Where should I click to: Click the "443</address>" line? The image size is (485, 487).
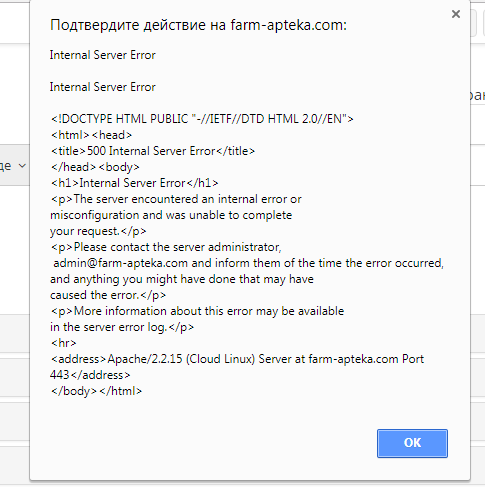point(90,375)
